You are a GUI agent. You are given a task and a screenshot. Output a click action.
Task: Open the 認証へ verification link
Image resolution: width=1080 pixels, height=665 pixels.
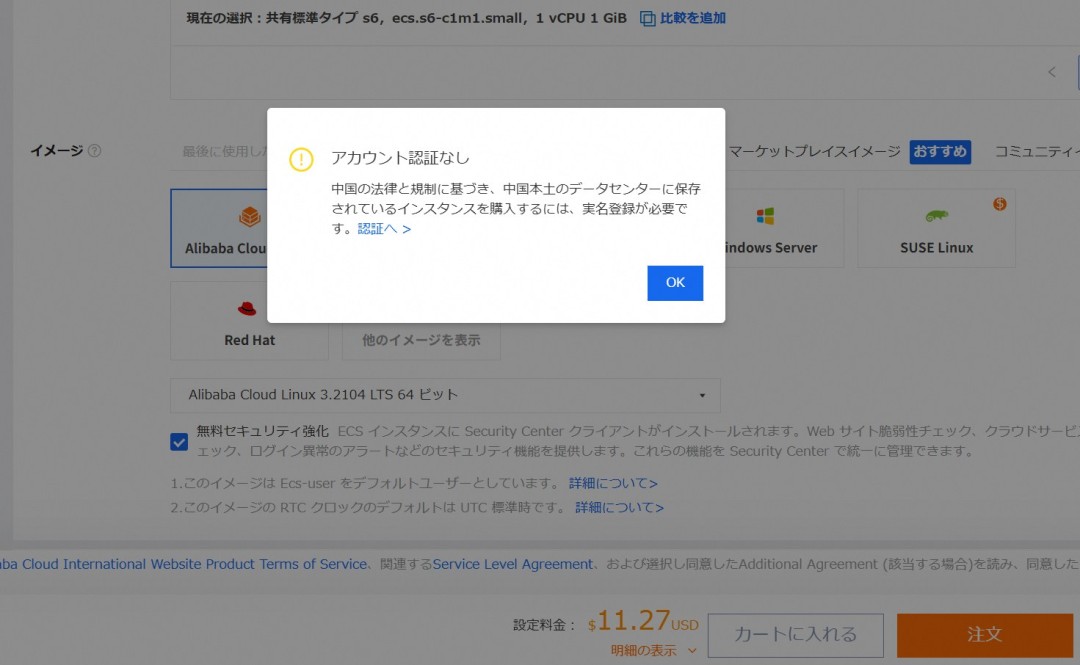(x=384, y=229)
